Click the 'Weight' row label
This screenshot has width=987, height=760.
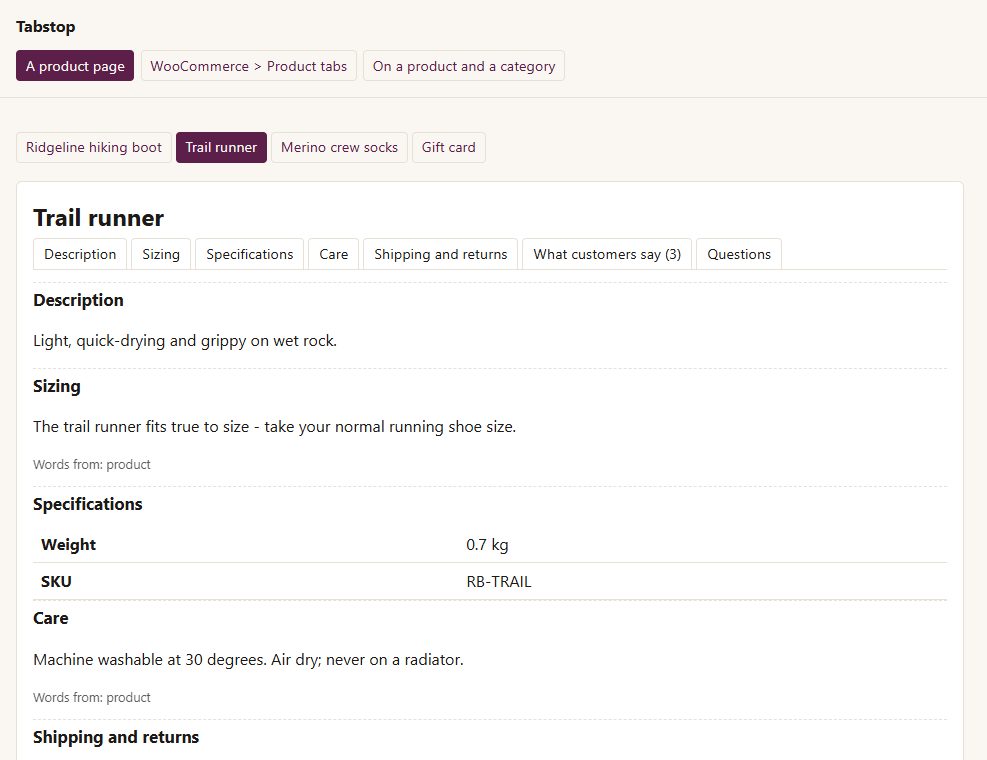click(69, 545)
